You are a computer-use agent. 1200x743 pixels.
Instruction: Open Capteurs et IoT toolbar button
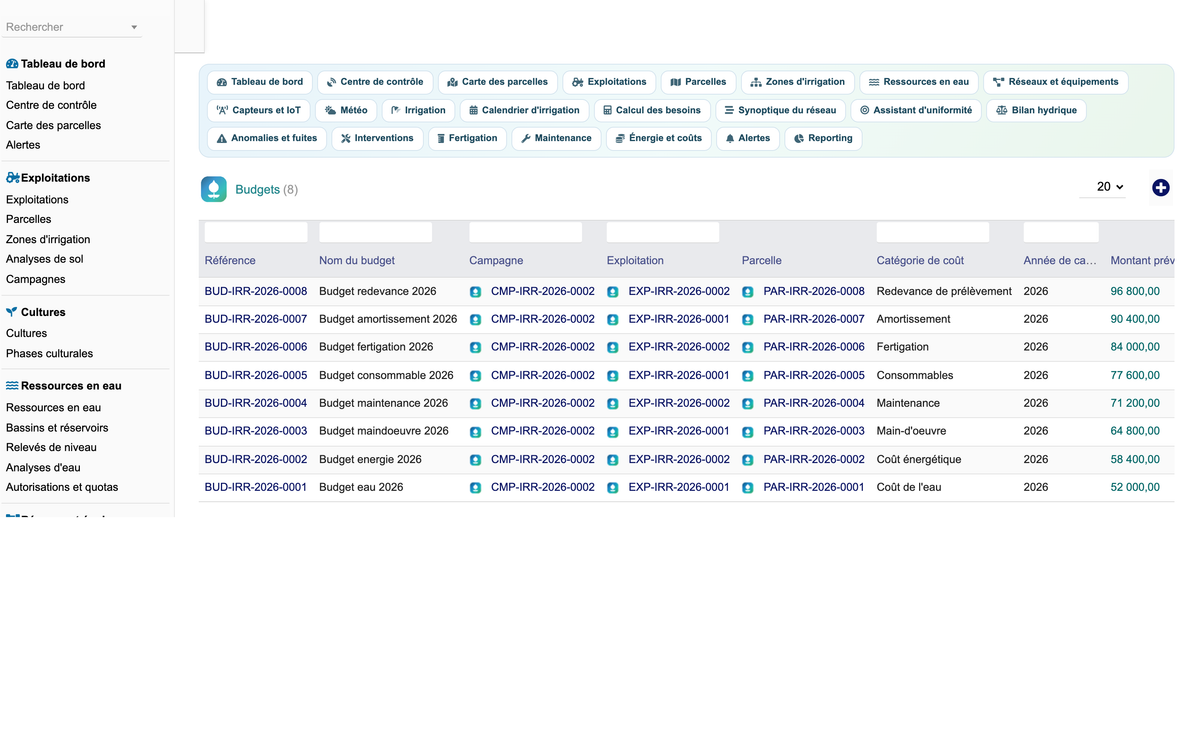click(x=259, y=110)
